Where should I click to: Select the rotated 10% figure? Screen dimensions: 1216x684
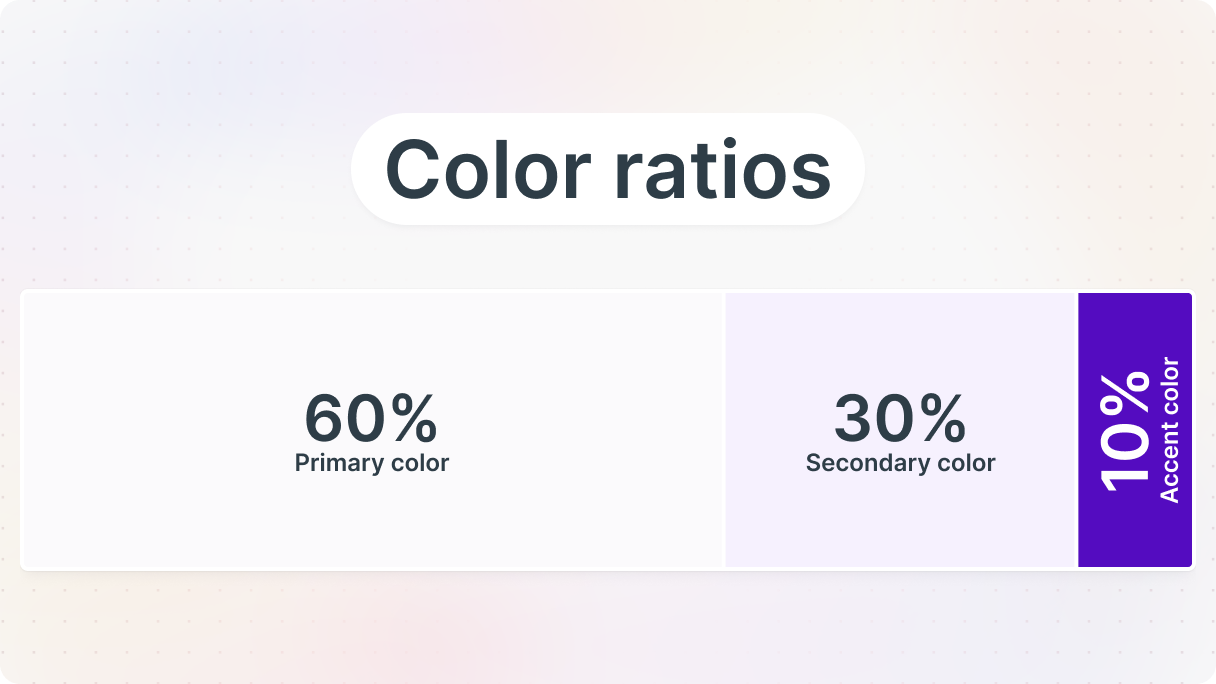[1125, 431]
